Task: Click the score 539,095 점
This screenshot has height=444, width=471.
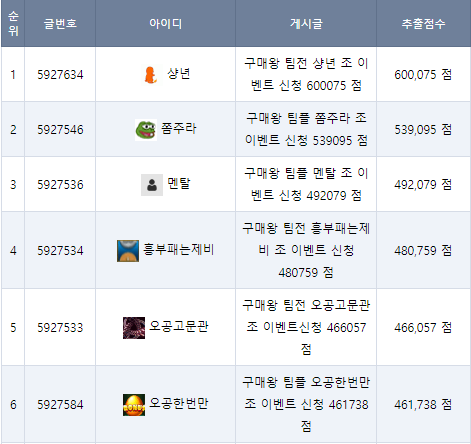Action: click(x=423, y=130)
